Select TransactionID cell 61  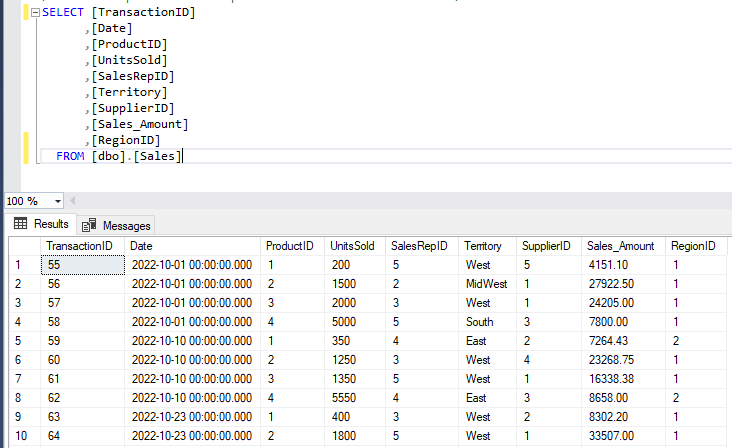coord(83,379)
